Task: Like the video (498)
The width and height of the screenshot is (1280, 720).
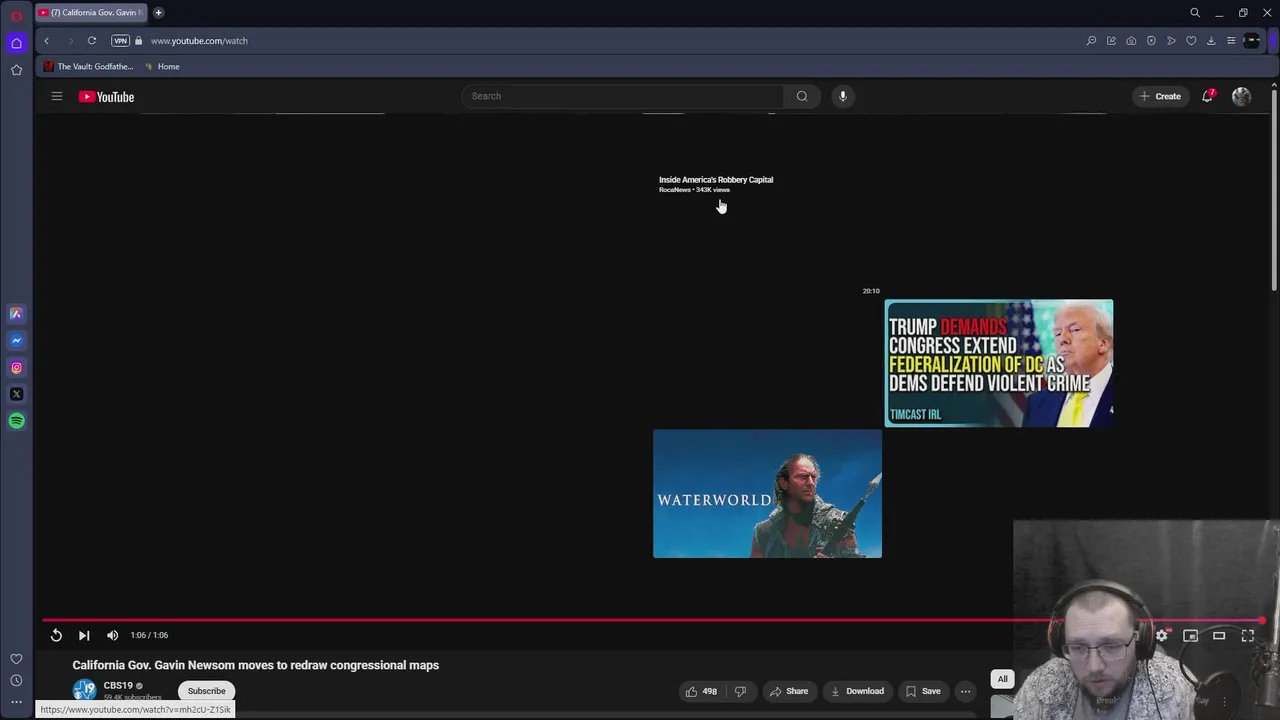Action: tap(701, 691)
